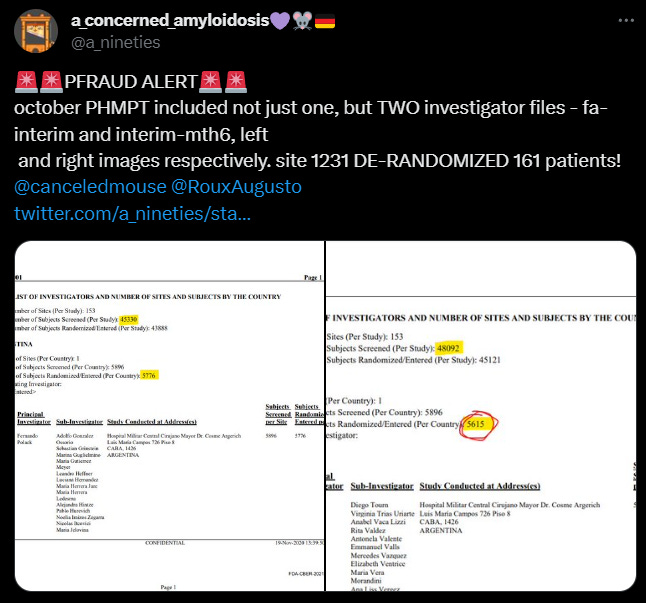Click the German flag emoji
This screenshot has width=646, height=603.
coord(325,21)
